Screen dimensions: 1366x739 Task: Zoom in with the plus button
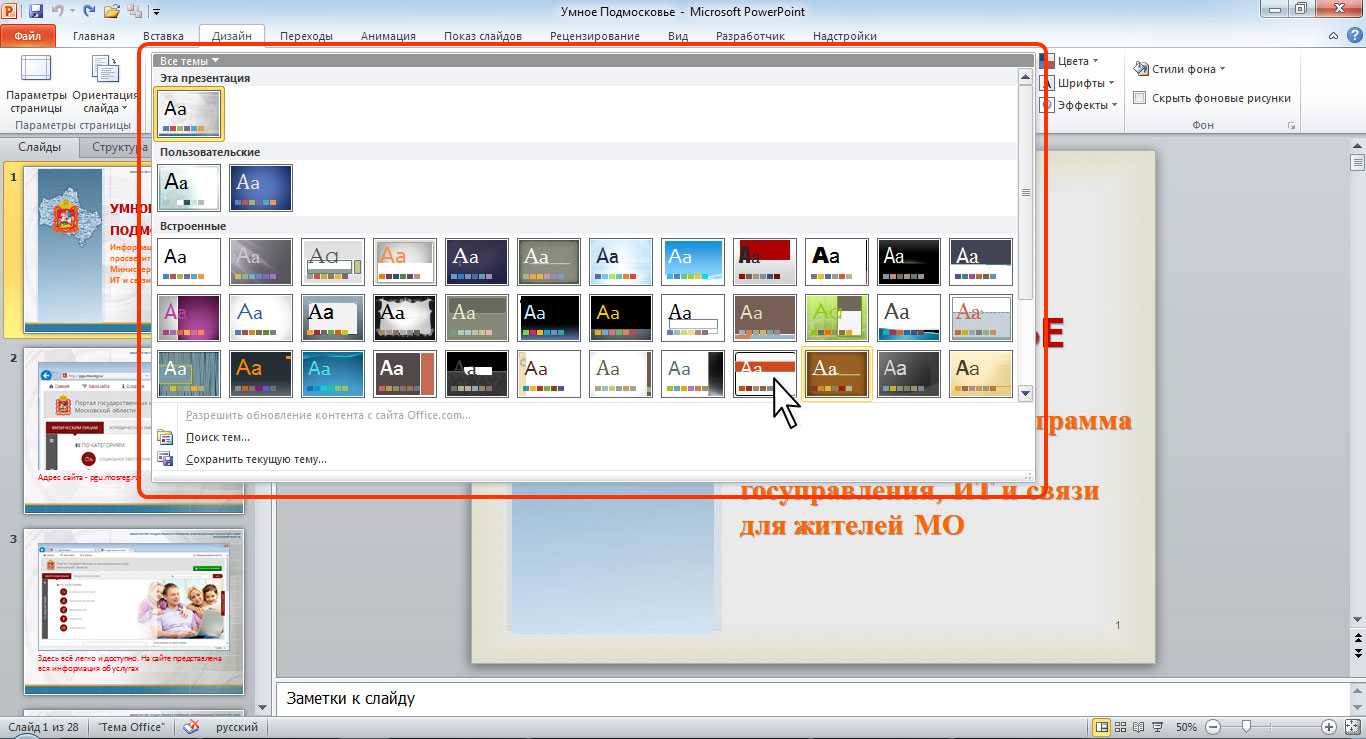(1328, 727)
